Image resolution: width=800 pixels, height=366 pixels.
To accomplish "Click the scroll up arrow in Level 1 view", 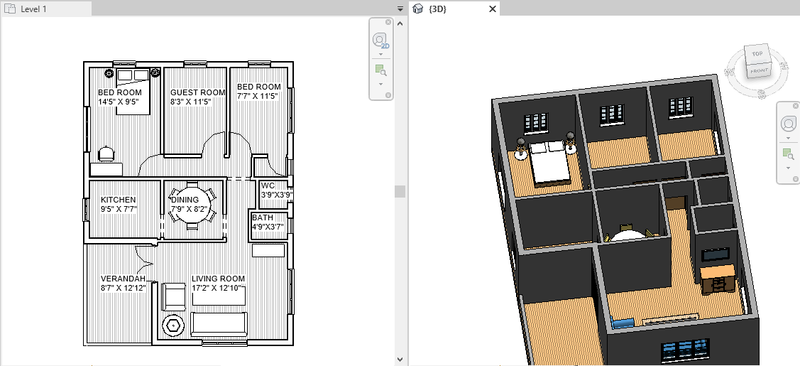I will [401, 23].
